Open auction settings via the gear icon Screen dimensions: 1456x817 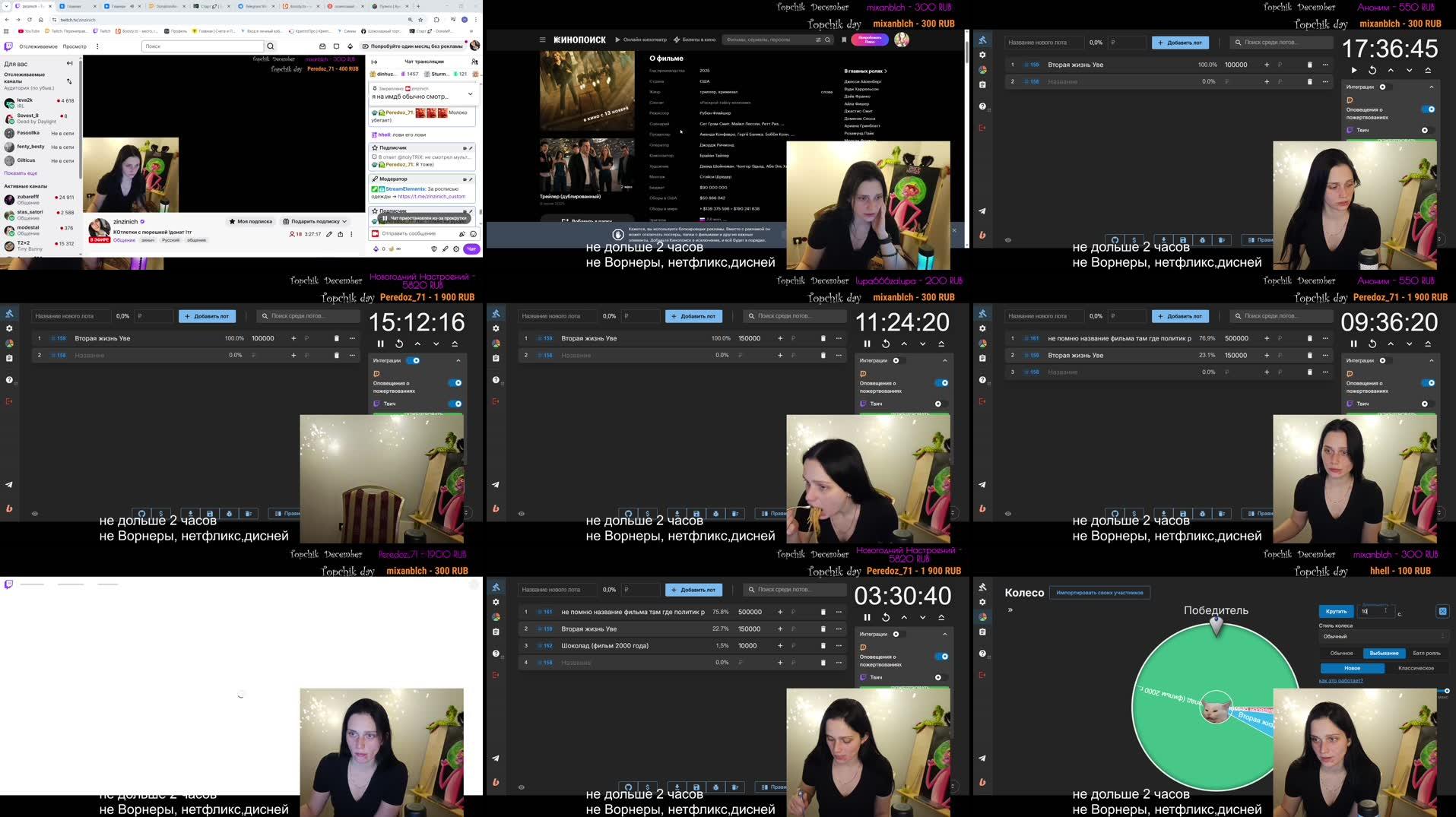point(982,55)
